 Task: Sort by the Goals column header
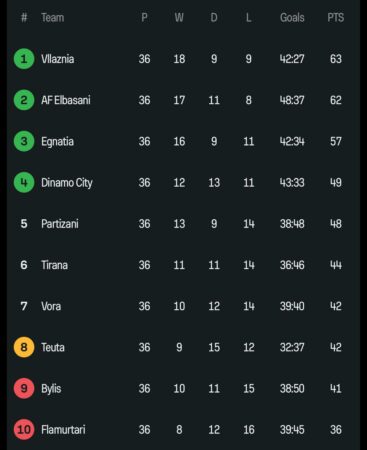pos(292,18)
